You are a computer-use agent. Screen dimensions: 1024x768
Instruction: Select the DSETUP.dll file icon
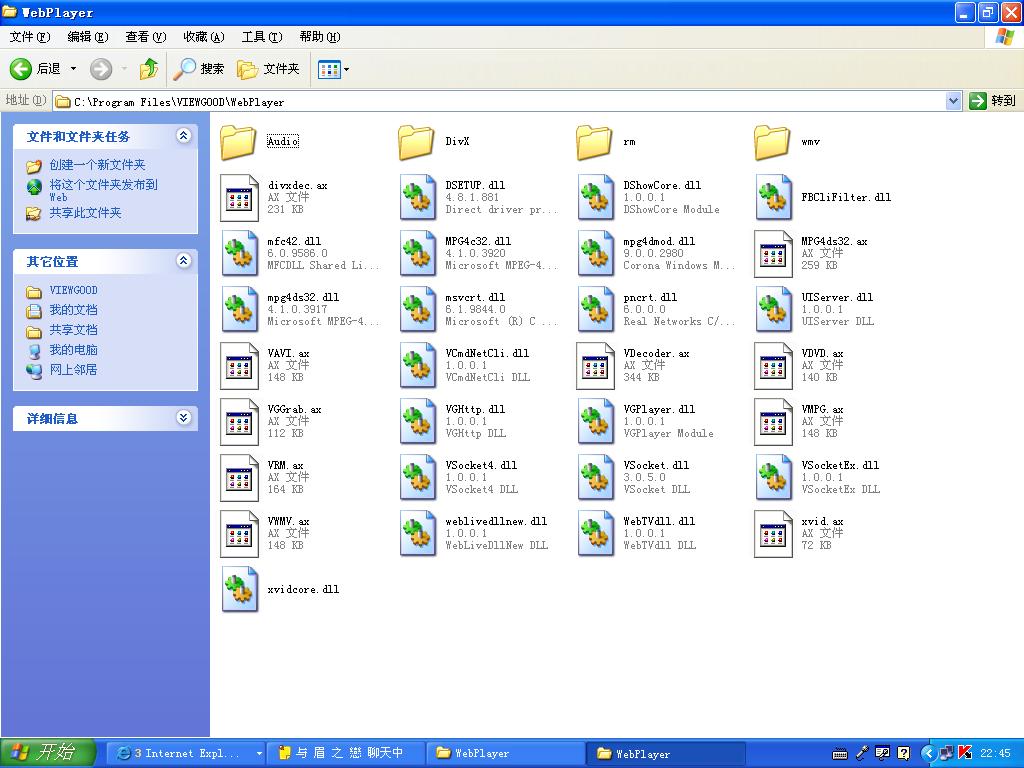point(417,197)
